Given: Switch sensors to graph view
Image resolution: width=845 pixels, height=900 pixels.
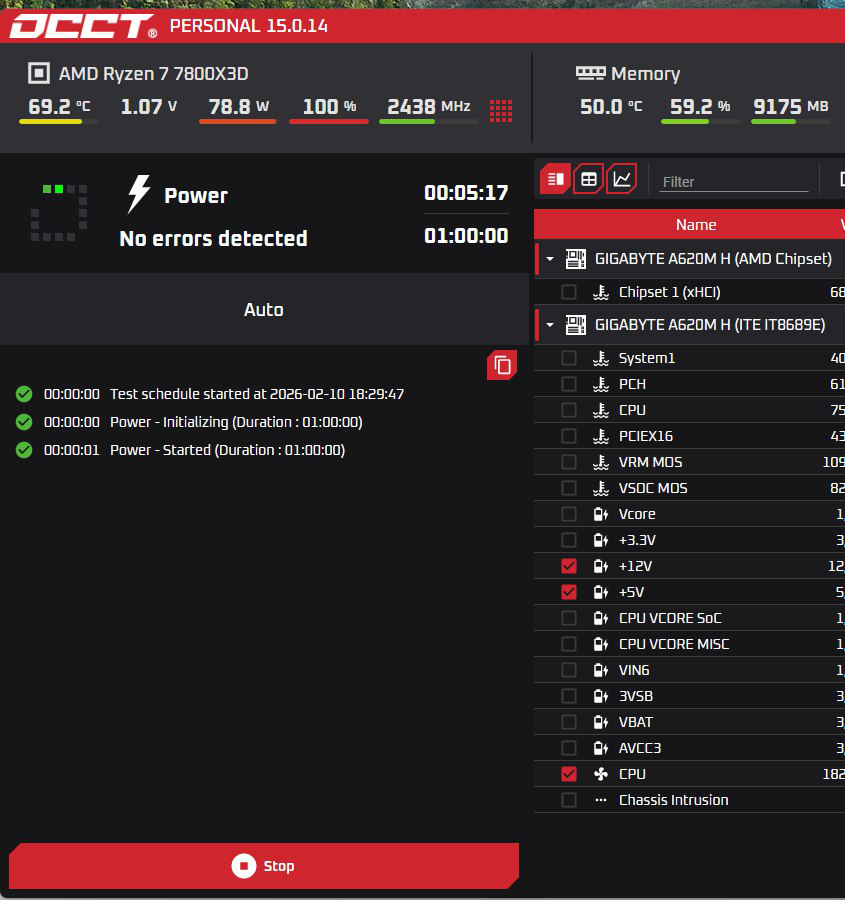Looking at the screenshot, I should pos(621,179).
